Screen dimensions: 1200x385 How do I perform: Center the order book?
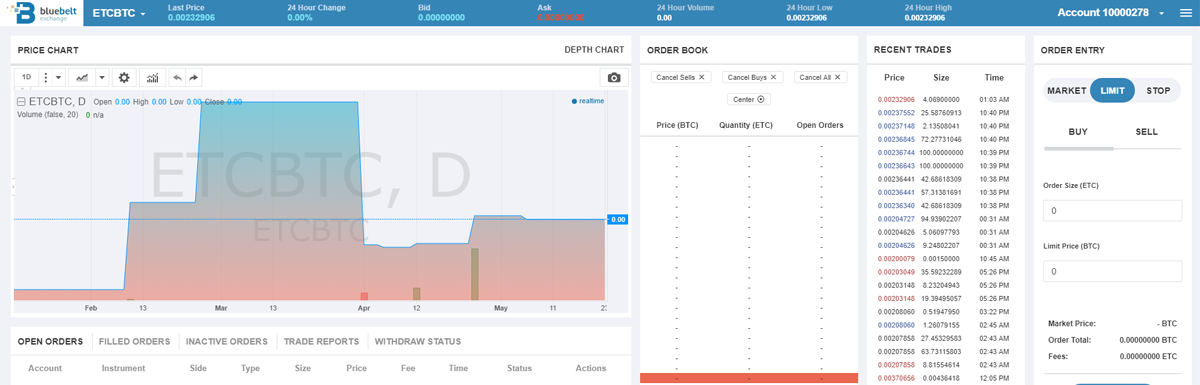(749, 99)
